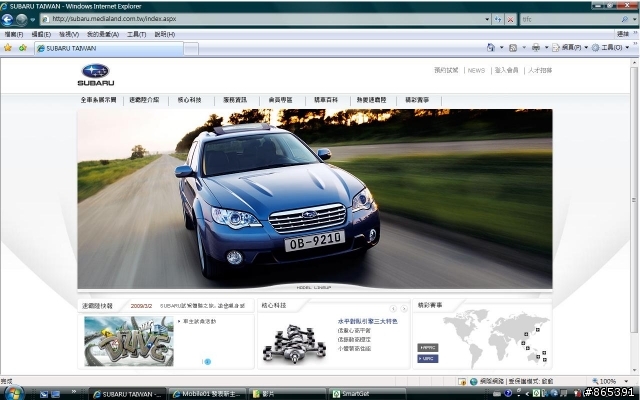Click the DRIVE graffiti thumbnail
Viewport: 640px width, 400px height.
[129, 341]
